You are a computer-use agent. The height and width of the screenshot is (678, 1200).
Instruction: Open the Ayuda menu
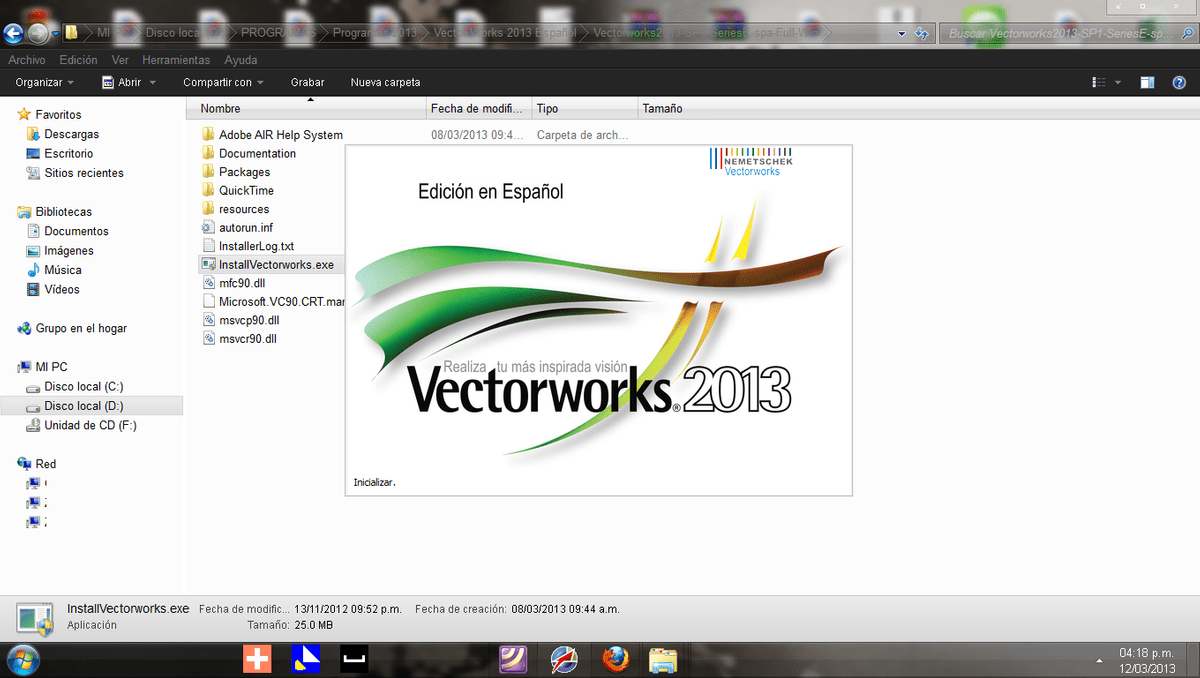point(241,60)
